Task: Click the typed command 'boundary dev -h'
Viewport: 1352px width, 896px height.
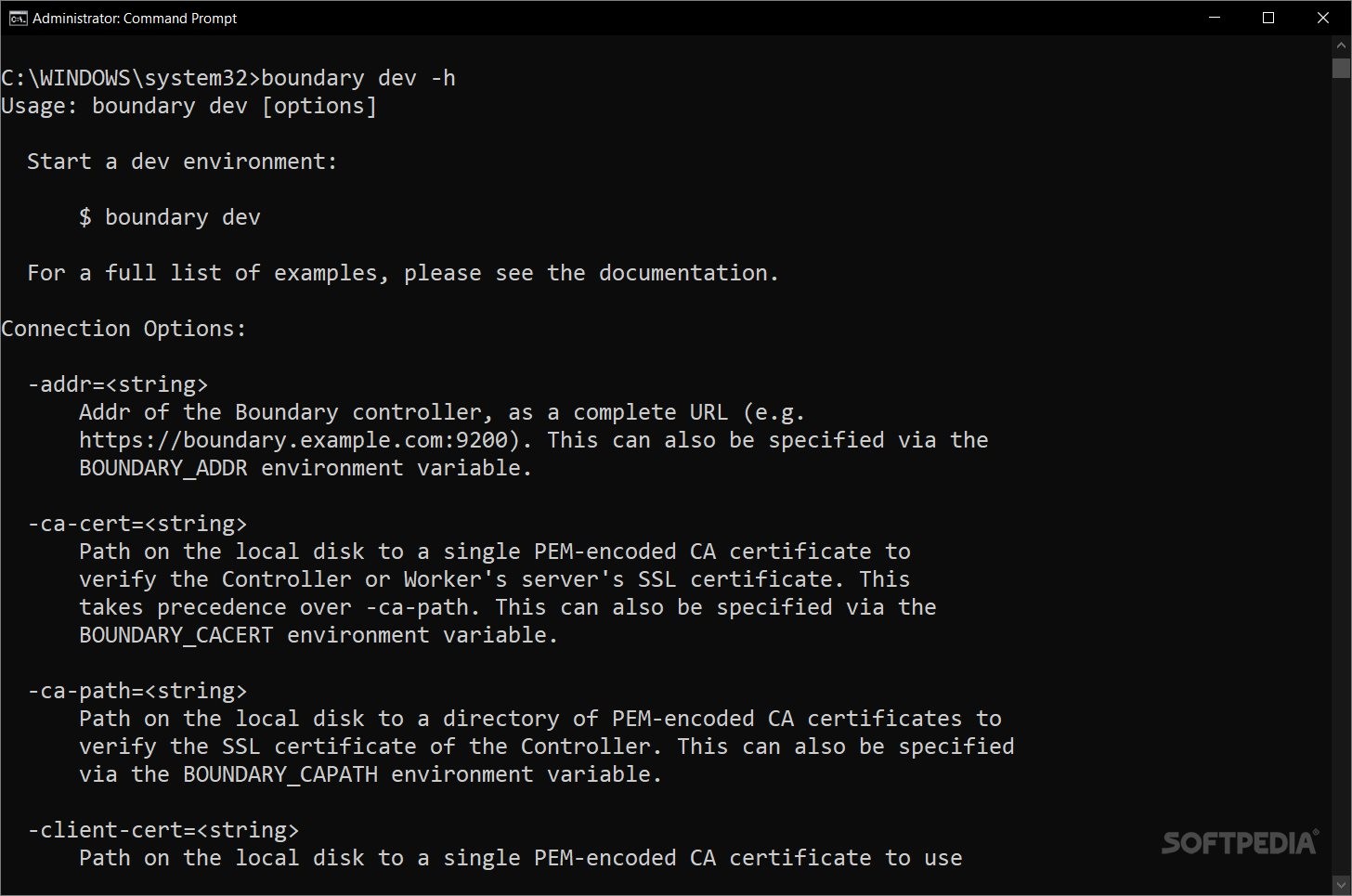Action: 358,78
